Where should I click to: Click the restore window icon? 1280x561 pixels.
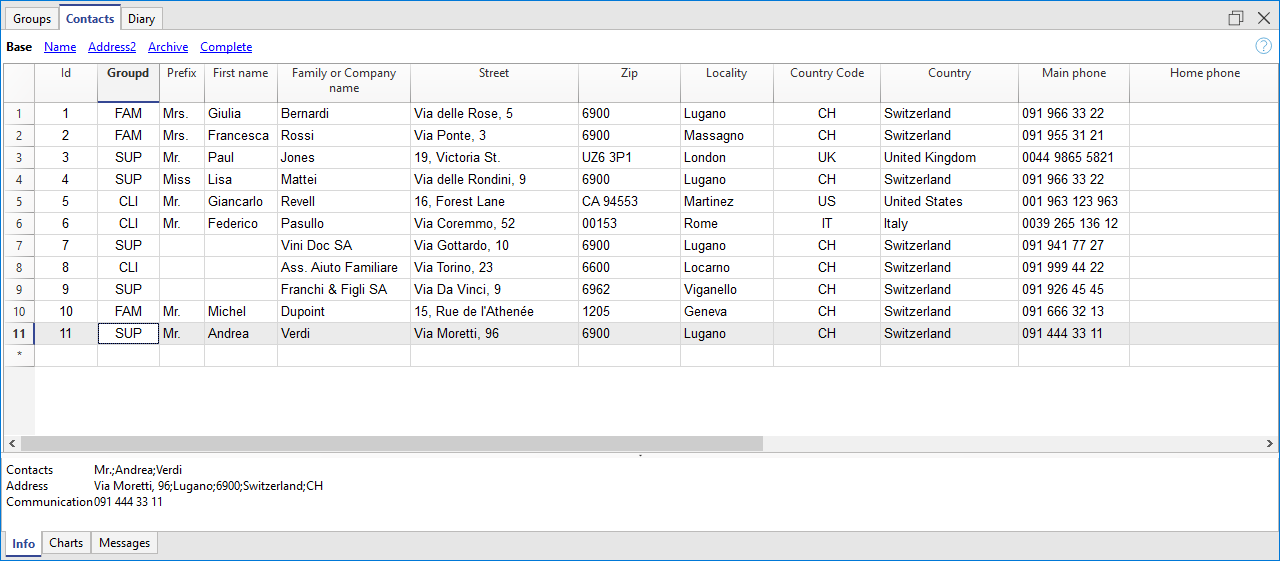coord(1236,18)
